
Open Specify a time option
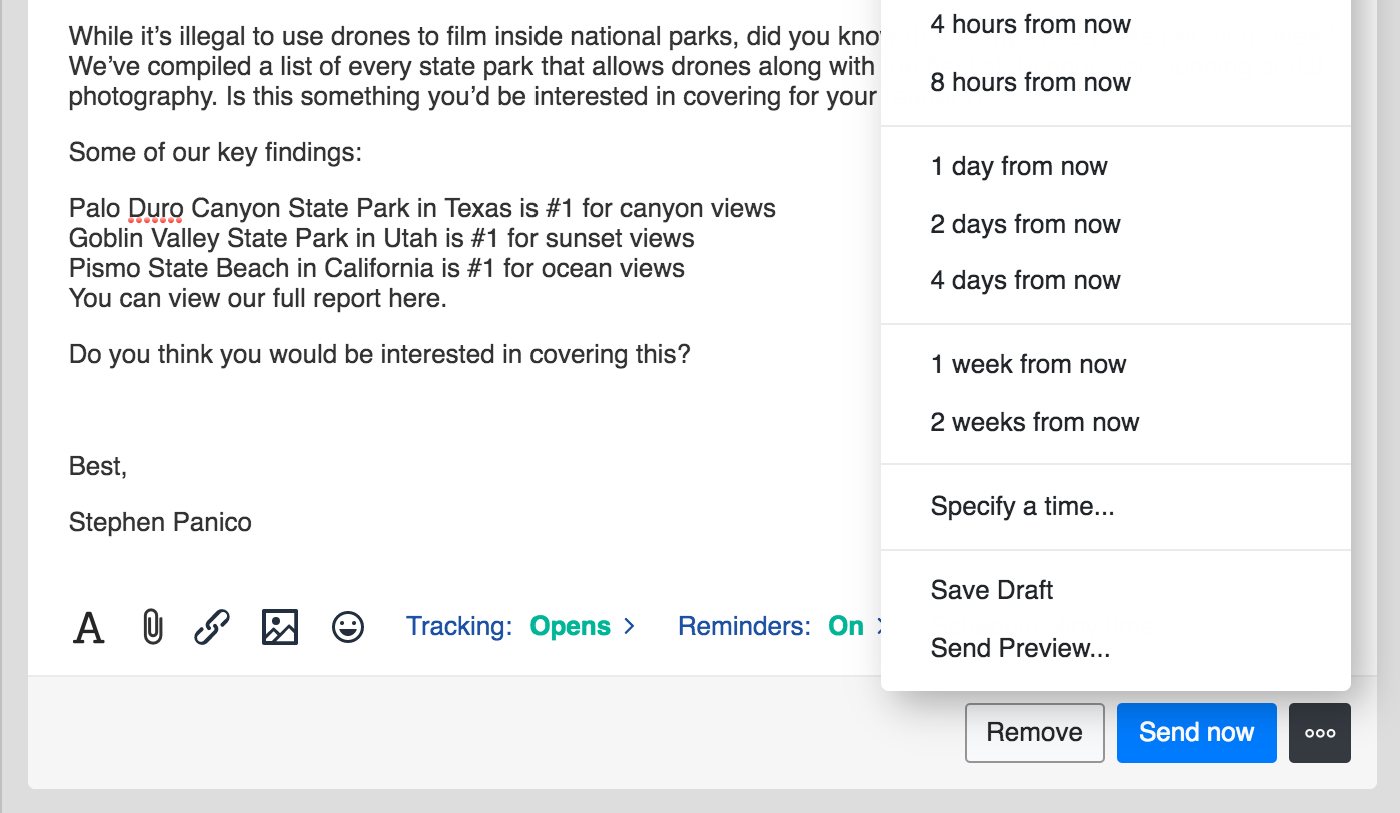tap(1022, 507)
